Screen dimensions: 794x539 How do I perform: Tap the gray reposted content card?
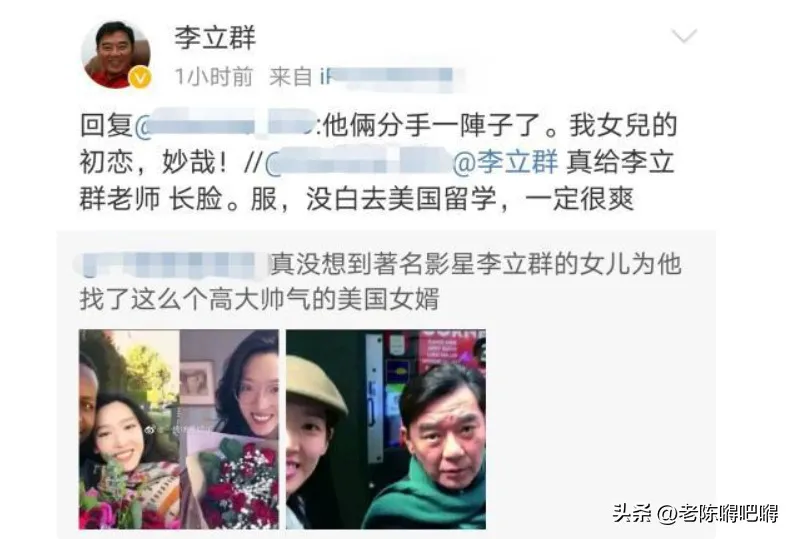tap(386, 384)
